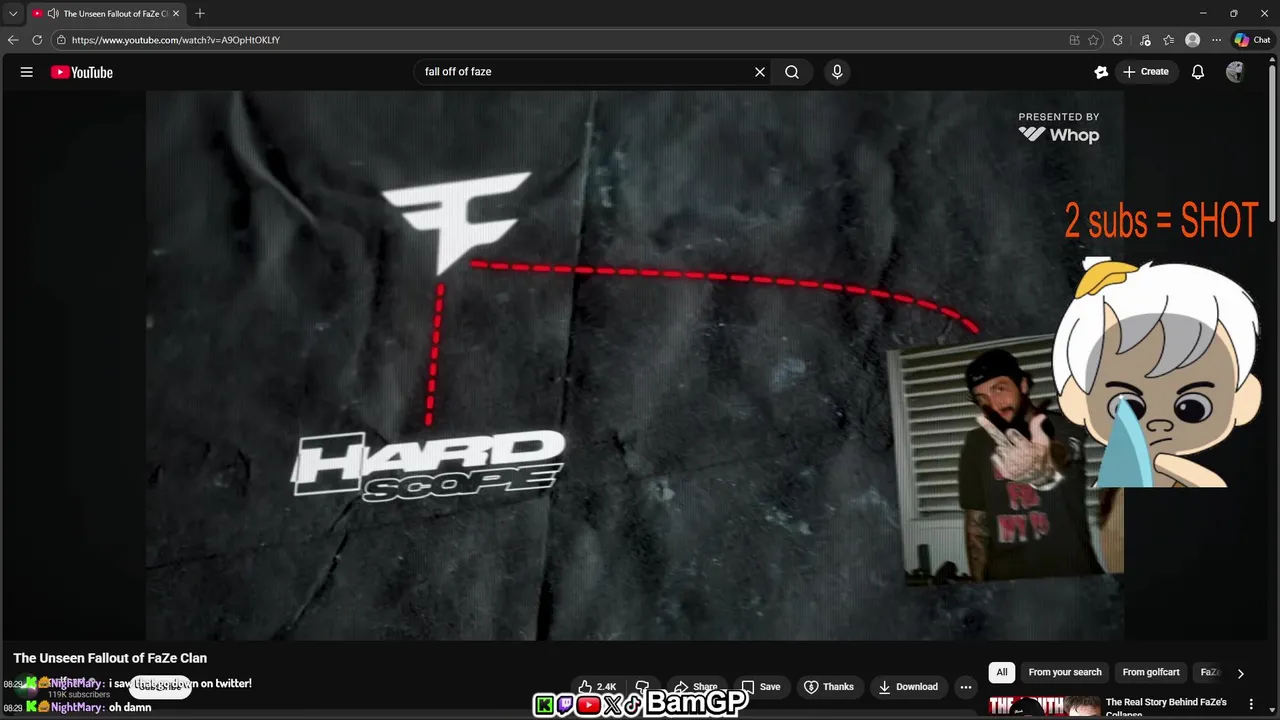Select the From golfcart chip
1280x720 pixels.
click(1151, 673)
